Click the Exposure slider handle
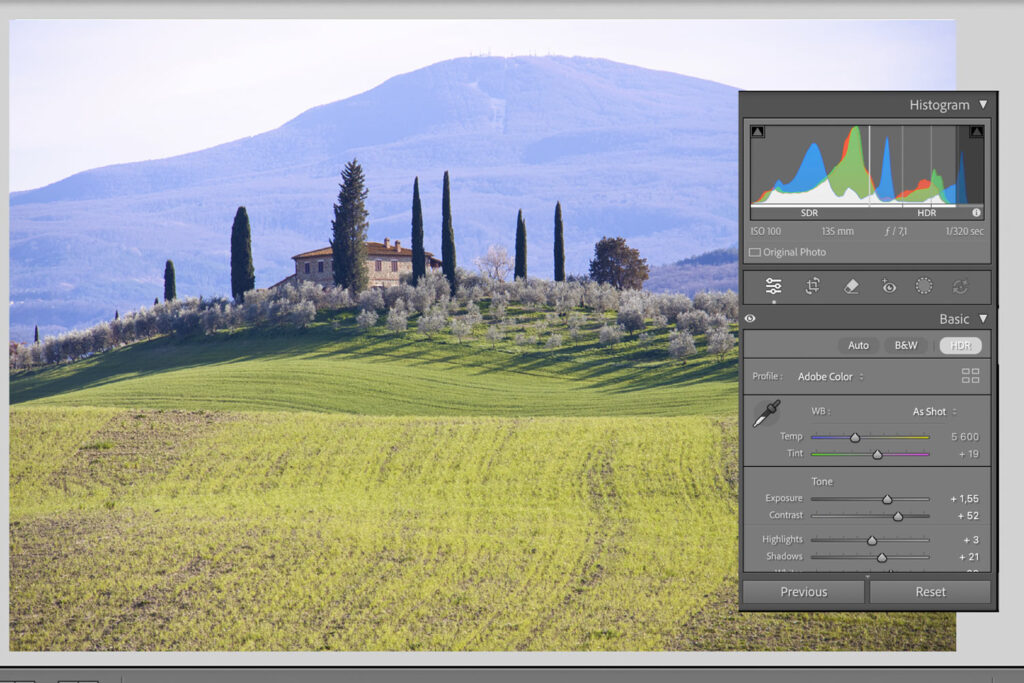The width and height of the screenshot is (1024, 683). (887, 499)
